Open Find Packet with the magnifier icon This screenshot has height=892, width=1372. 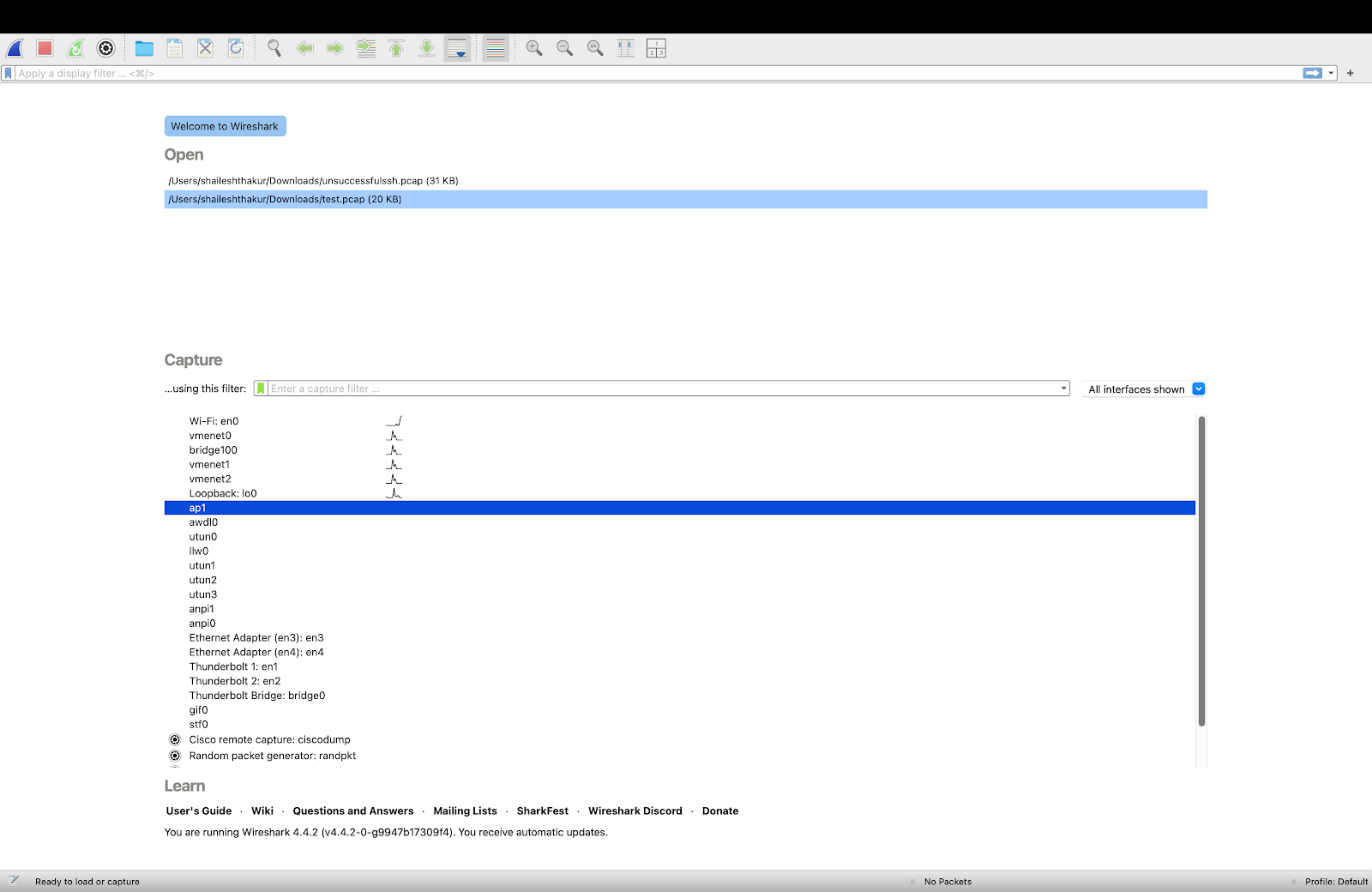tap(274, 49)
